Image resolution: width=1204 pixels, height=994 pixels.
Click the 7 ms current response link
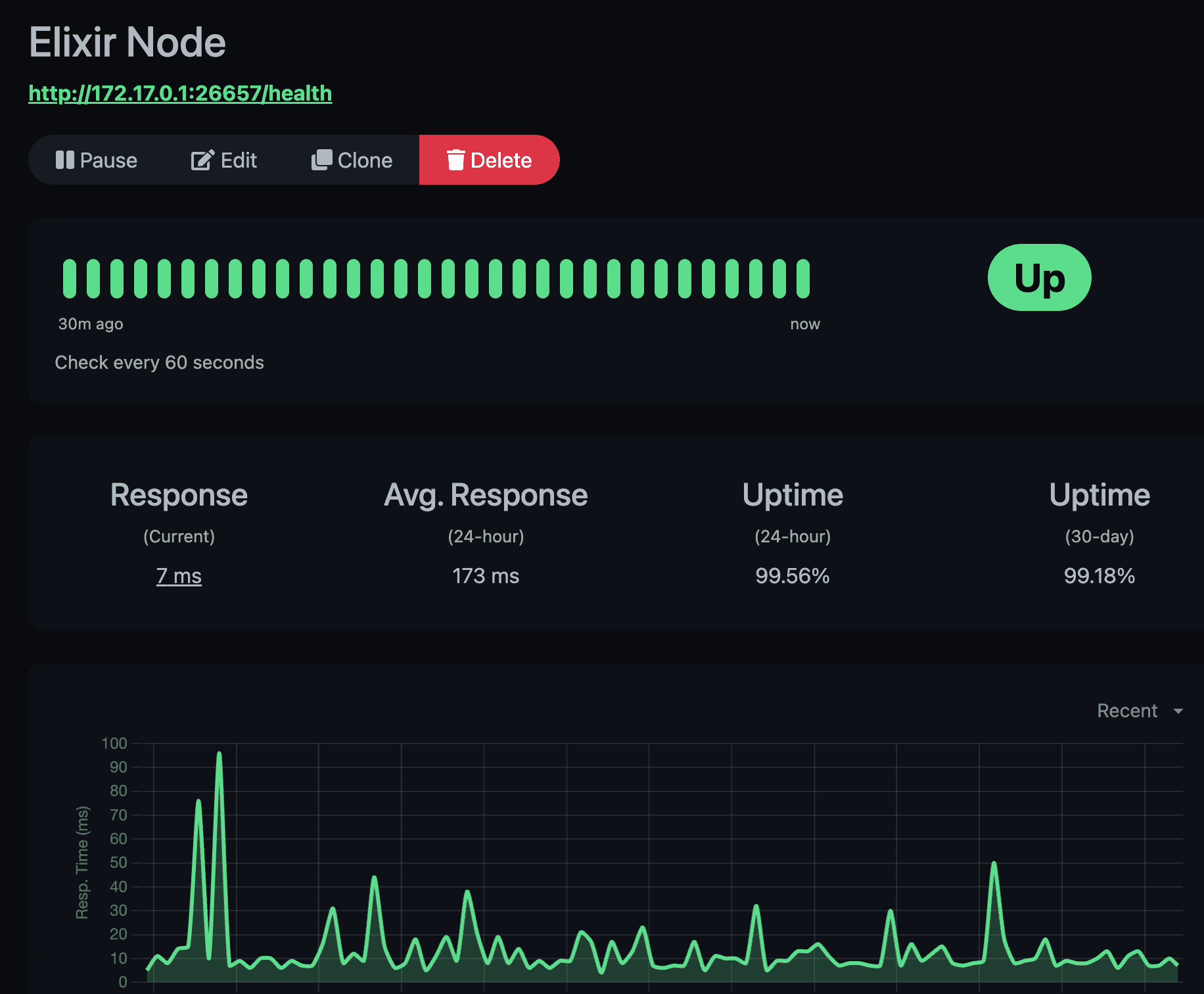click(179, 576)
